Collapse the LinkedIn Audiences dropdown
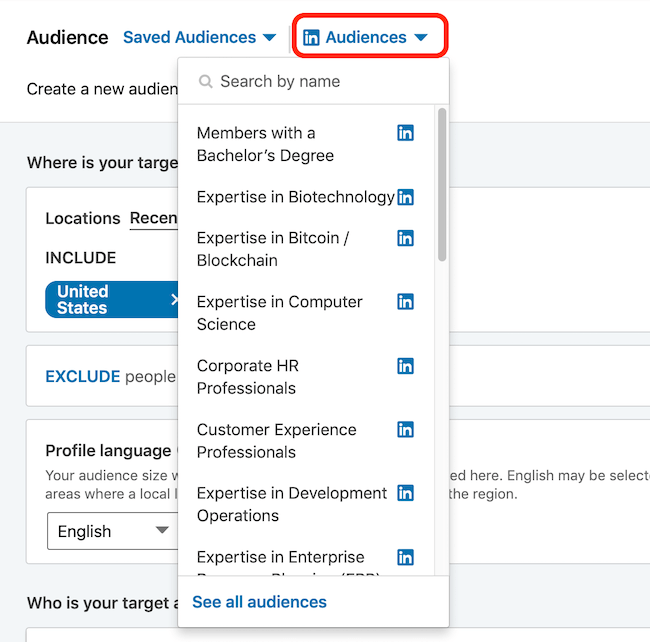Viewport: 650px width, 642px height. click(x=366, y=38)
